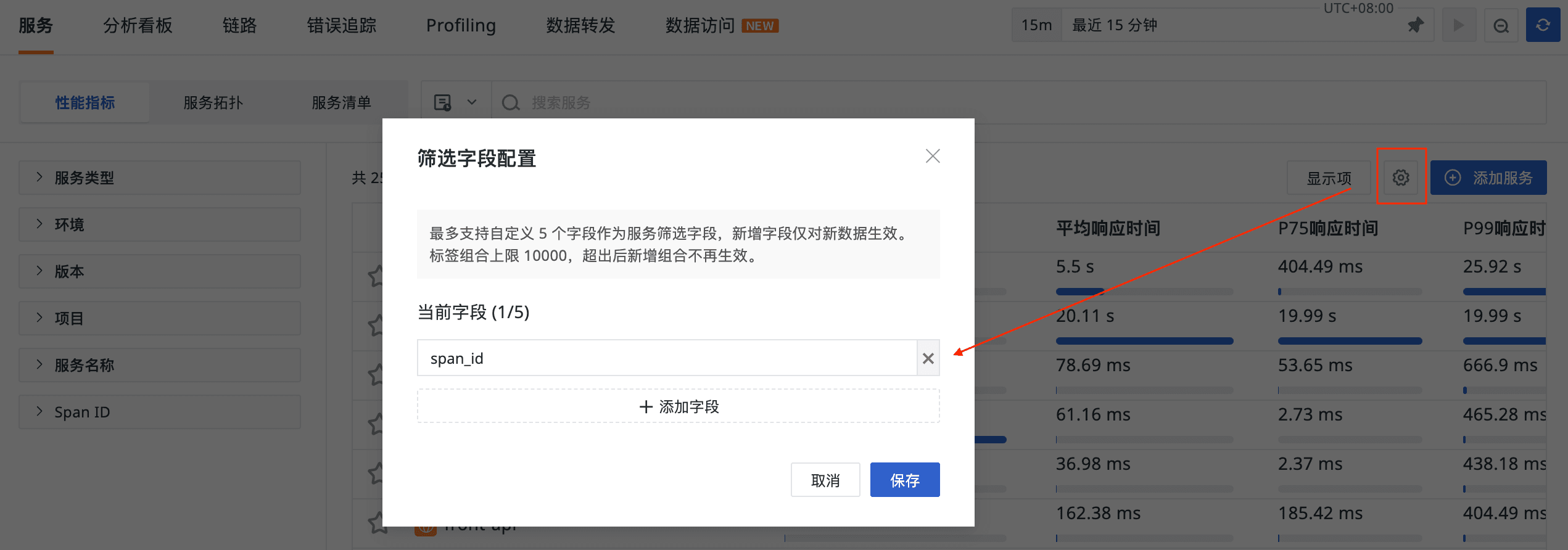This screenshot has height=550, width=1568.
Task: Open the gear settings icon
Action: [x=1401, y=178]
